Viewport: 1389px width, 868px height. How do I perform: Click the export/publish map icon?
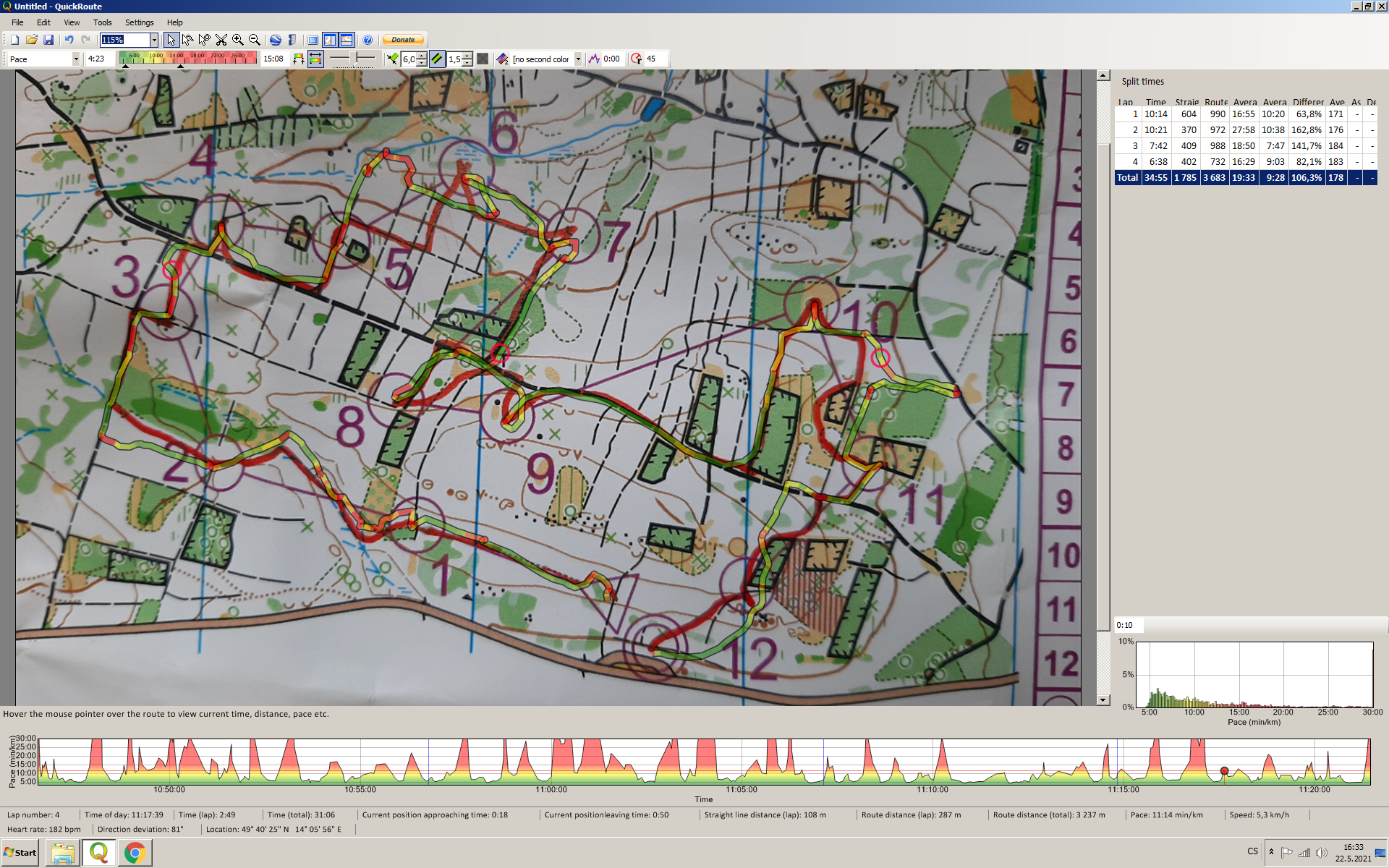292,40
